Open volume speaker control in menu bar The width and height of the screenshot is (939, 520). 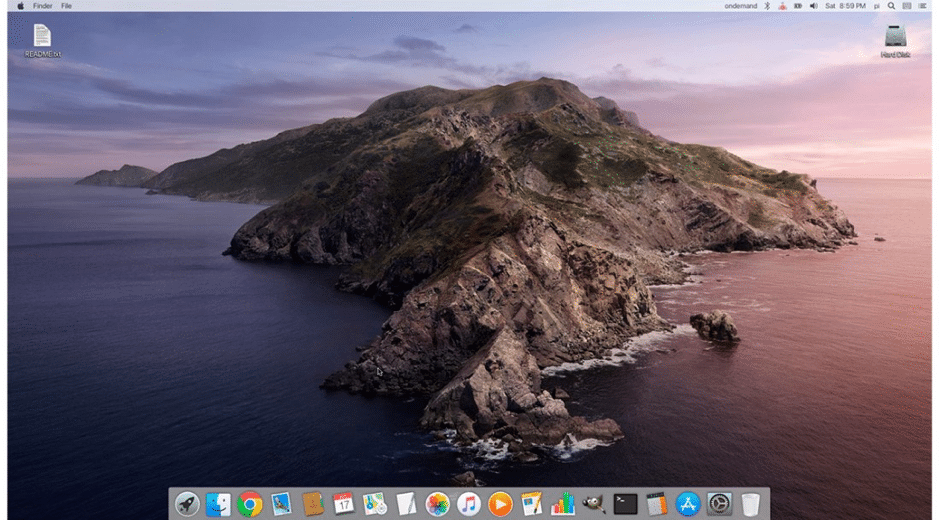(814, 5)
